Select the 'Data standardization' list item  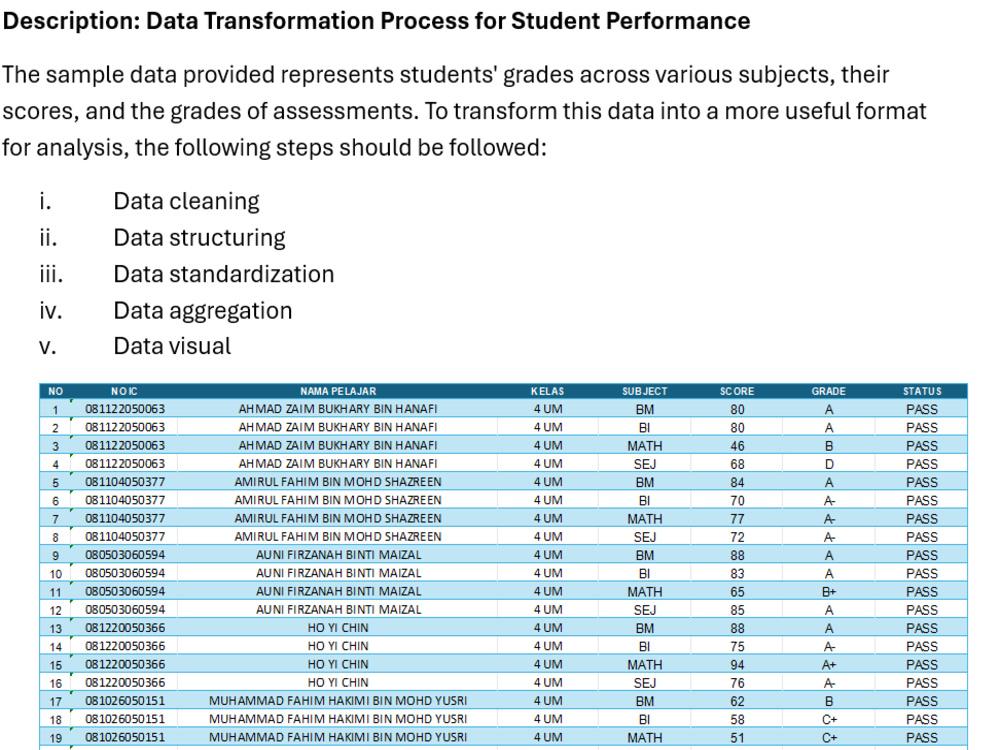pos(224,274)
